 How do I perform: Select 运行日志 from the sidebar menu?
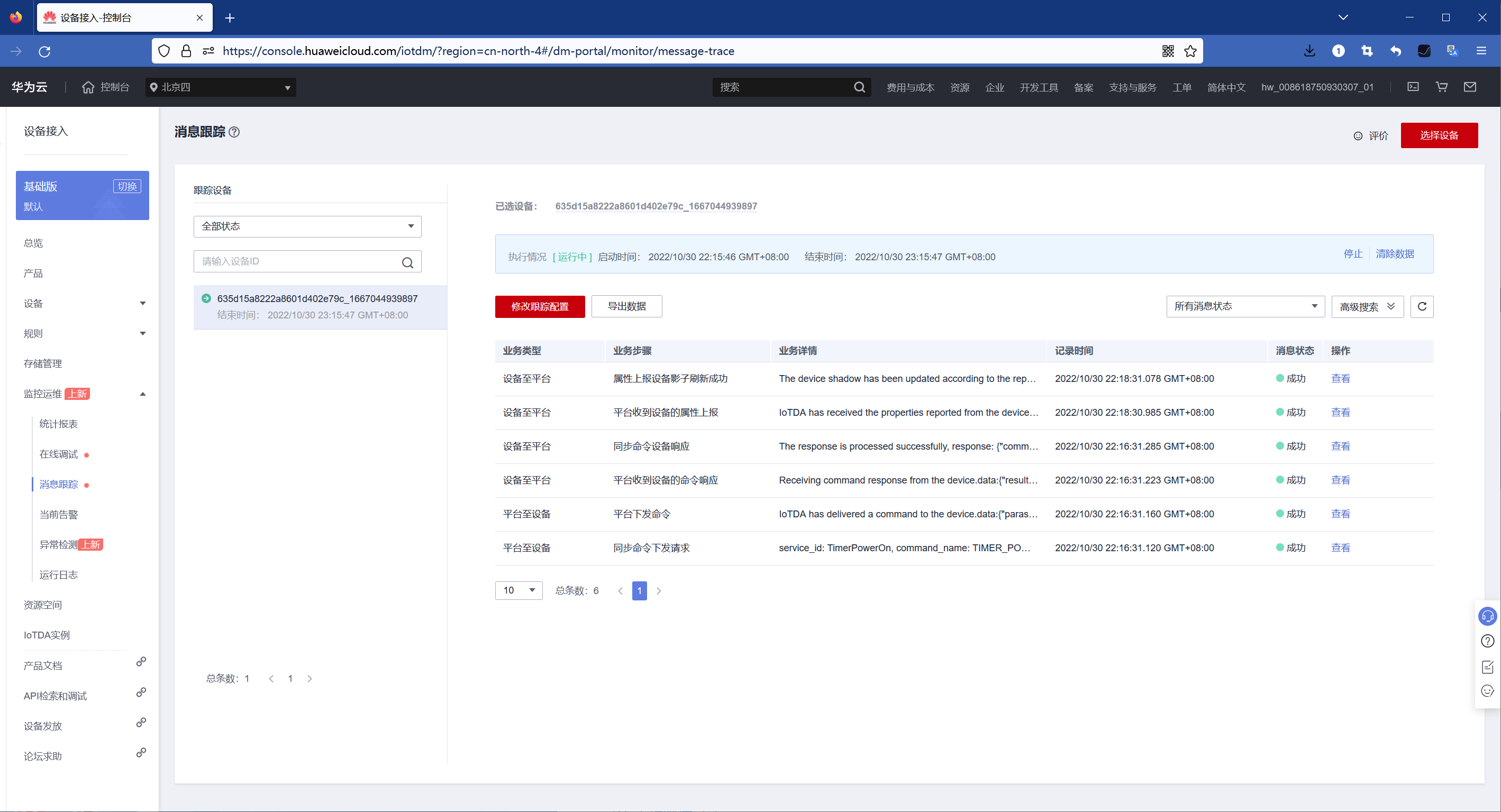pyautogui.click(x=58, y=575)
